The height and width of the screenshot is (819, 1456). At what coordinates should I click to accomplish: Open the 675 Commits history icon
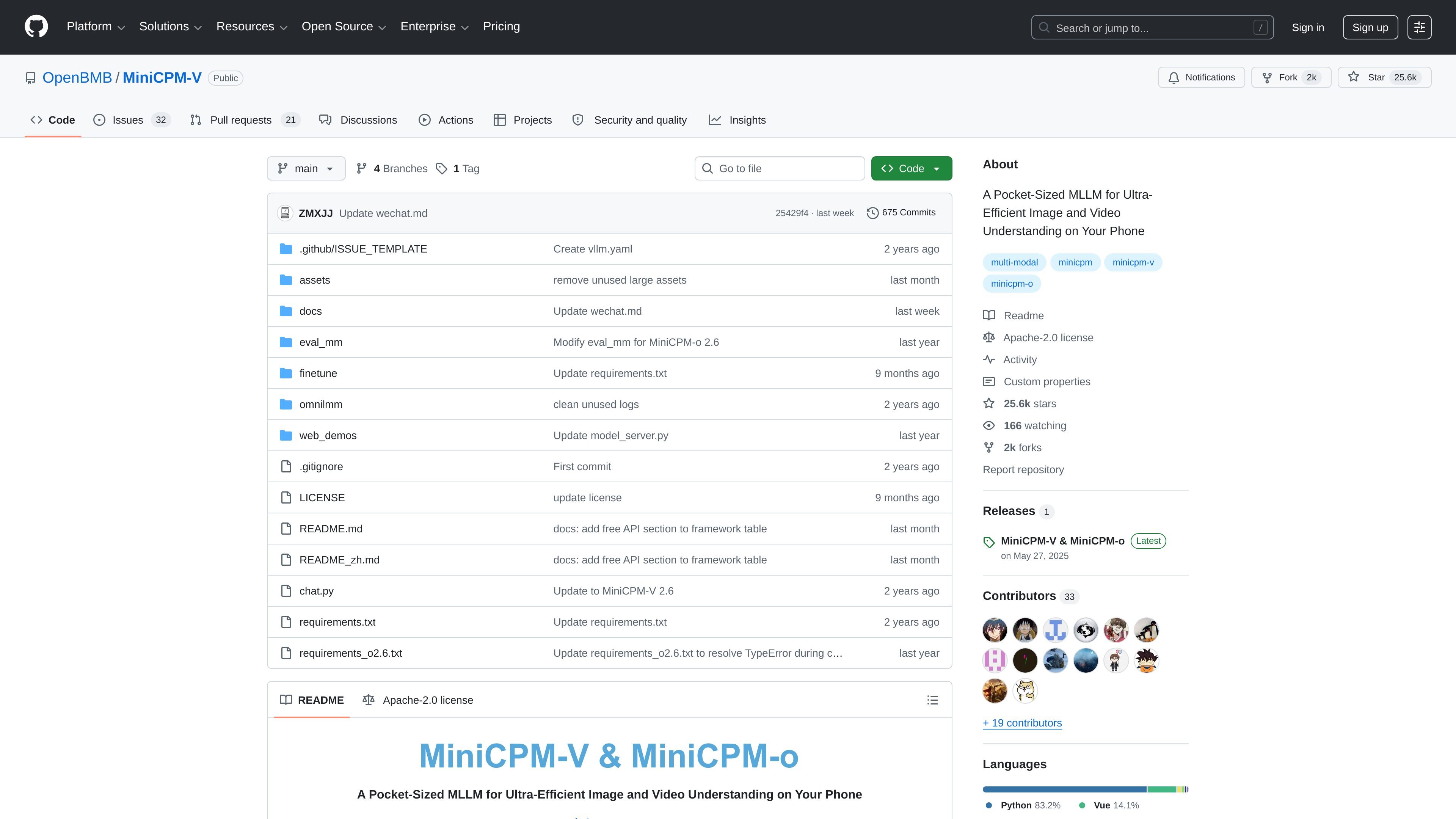point(872,213)
